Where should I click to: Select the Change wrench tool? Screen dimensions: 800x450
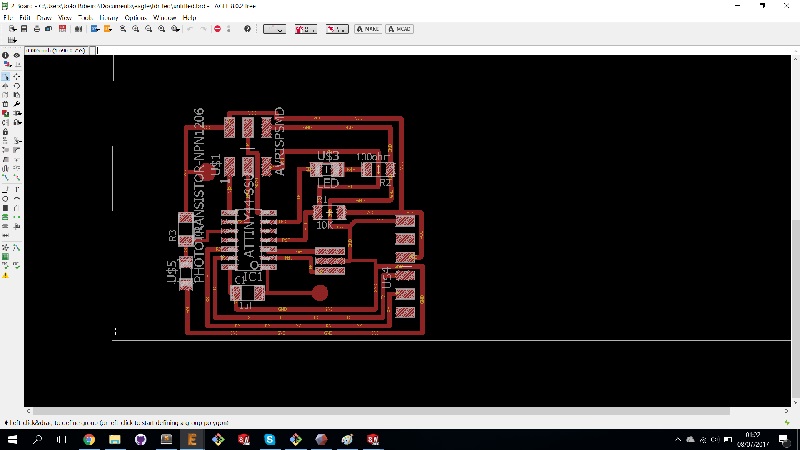pyautogui.click(x=16, y=104)
